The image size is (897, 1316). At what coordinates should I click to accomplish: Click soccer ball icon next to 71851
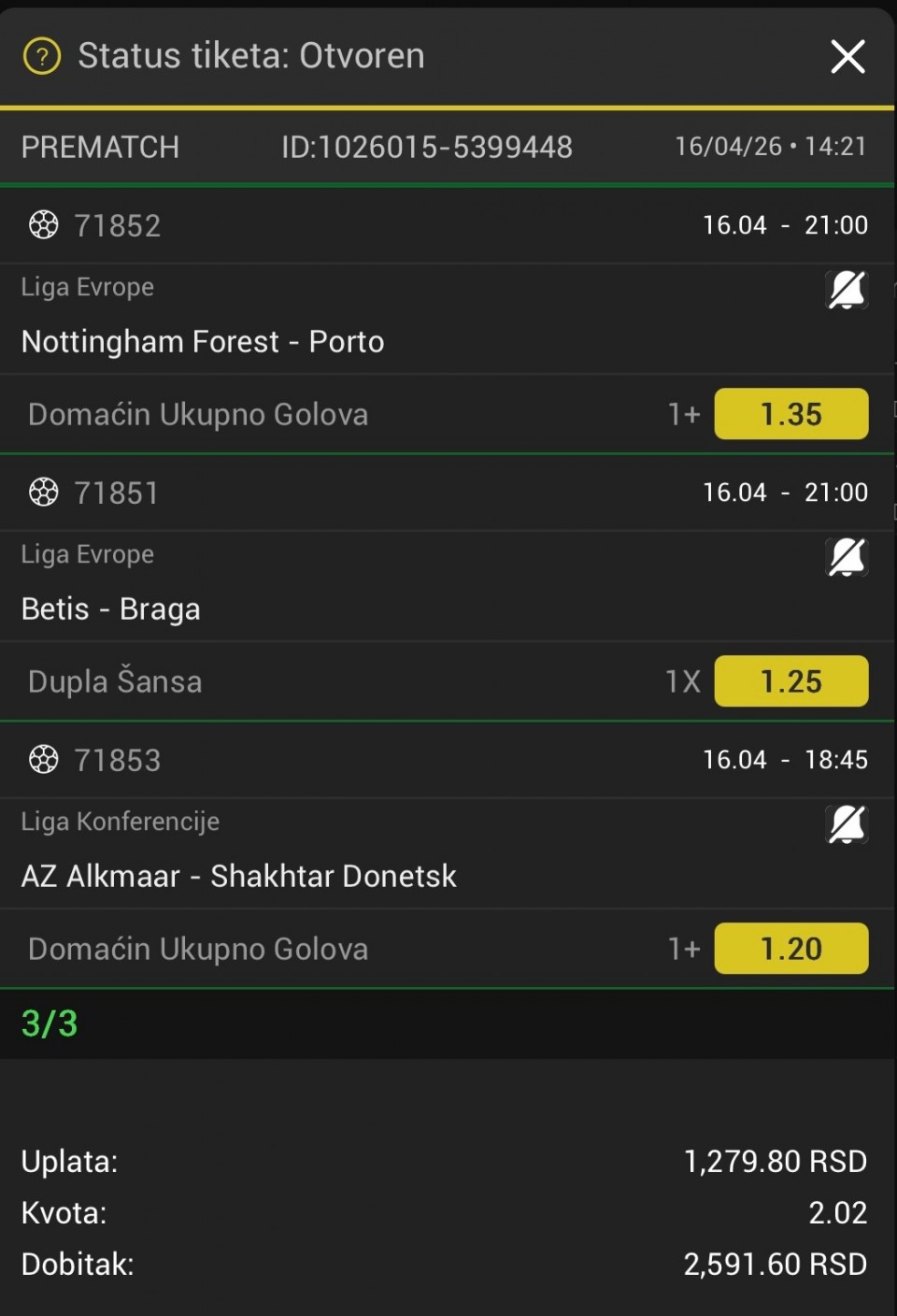(x=43, y=493)
